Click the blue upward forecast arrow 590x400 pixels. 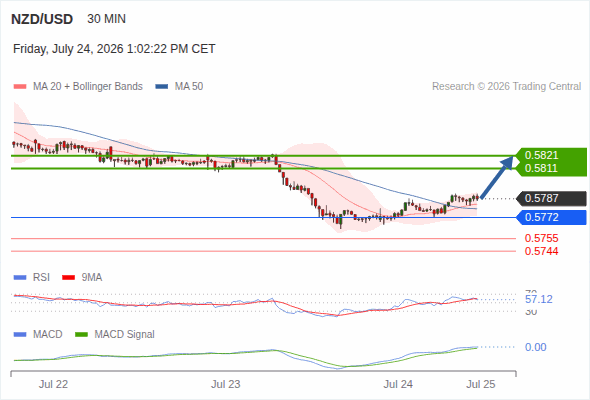tap(497, 177)
